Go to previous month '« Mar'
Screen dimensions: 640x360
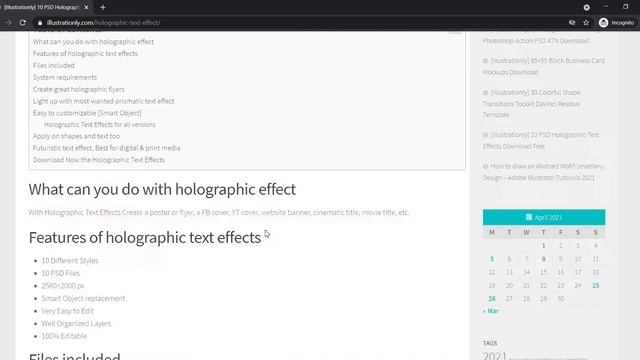[491, 311]
